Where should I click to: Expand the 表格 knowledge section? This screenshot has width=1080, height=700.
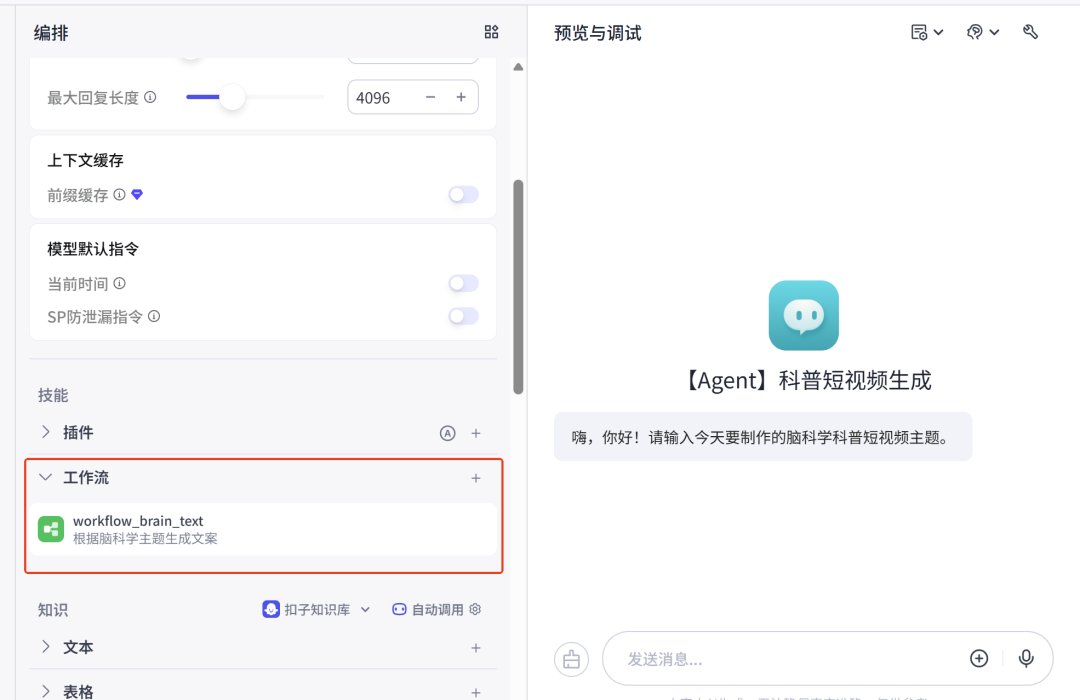pos(45,691)
